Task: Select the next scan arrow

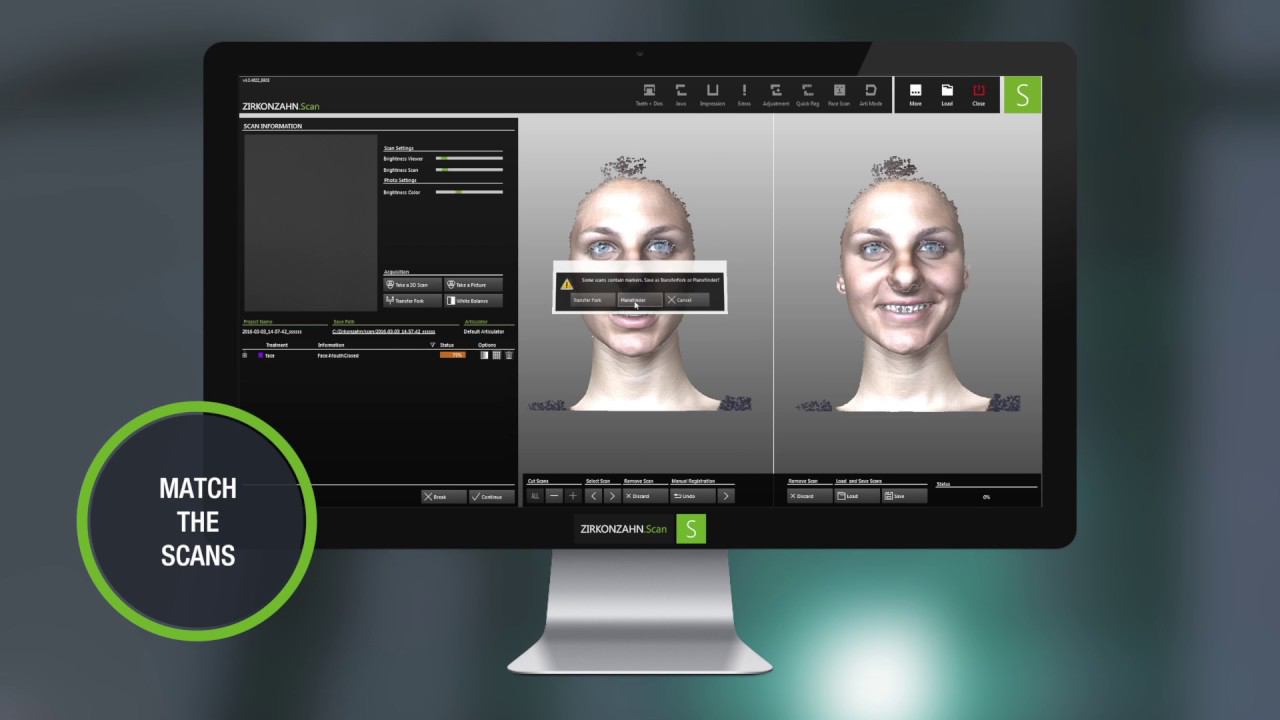Action: tap(611, 496)
